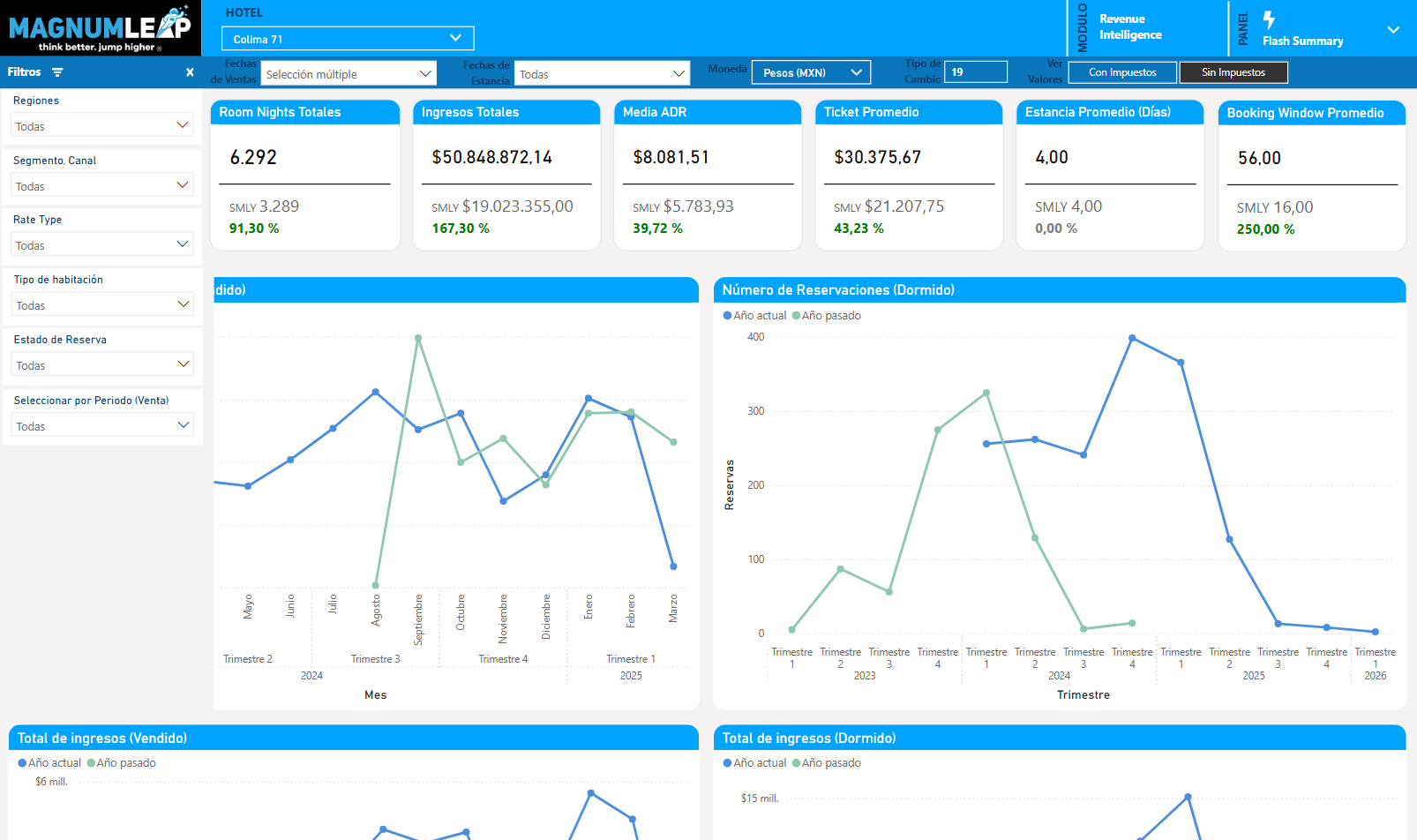Open the Fechas de Estancia dropdown

[x=602, y=74]
